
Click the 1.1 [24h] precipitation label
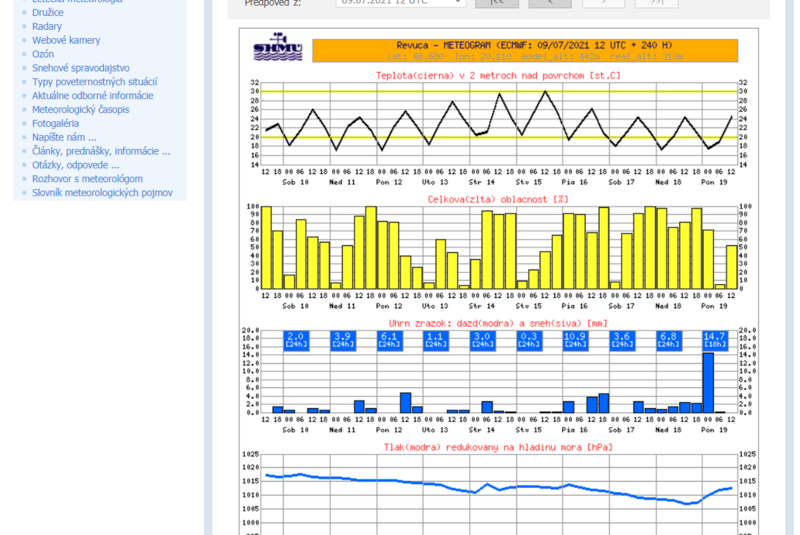[436, 340]
